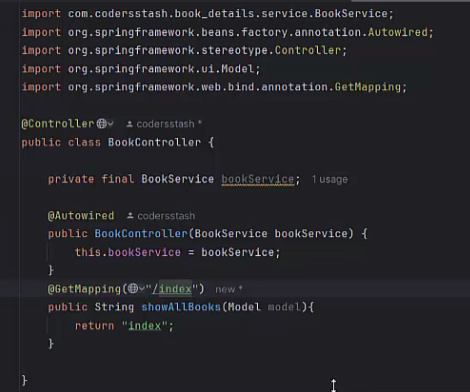Click the codersstash author hint above the class
Screen dimensions: 470x392
click(x=165, y=124)
